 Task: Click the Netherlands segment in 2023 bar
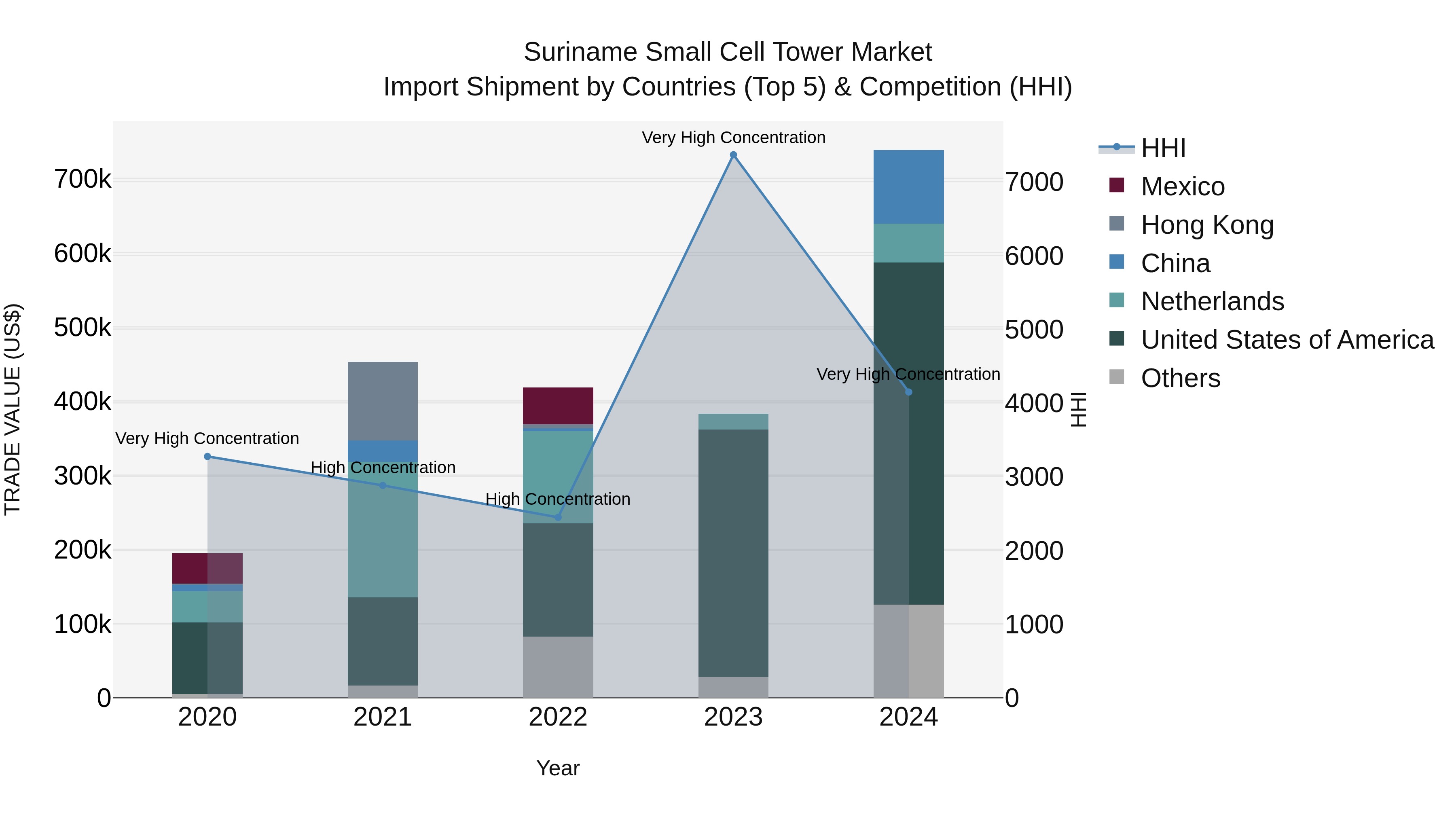(733, 422)
